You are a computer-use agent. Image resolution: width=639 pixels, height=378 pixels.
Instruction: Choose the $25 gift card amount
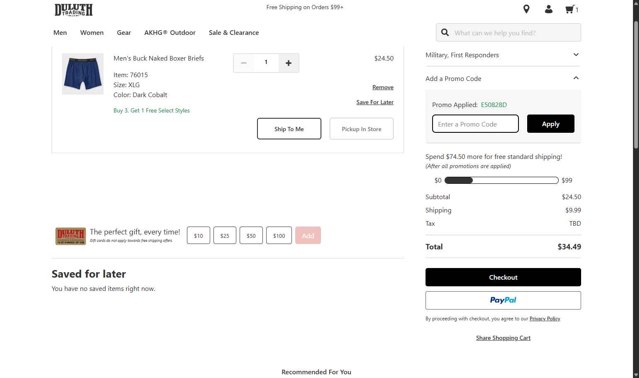225,235
